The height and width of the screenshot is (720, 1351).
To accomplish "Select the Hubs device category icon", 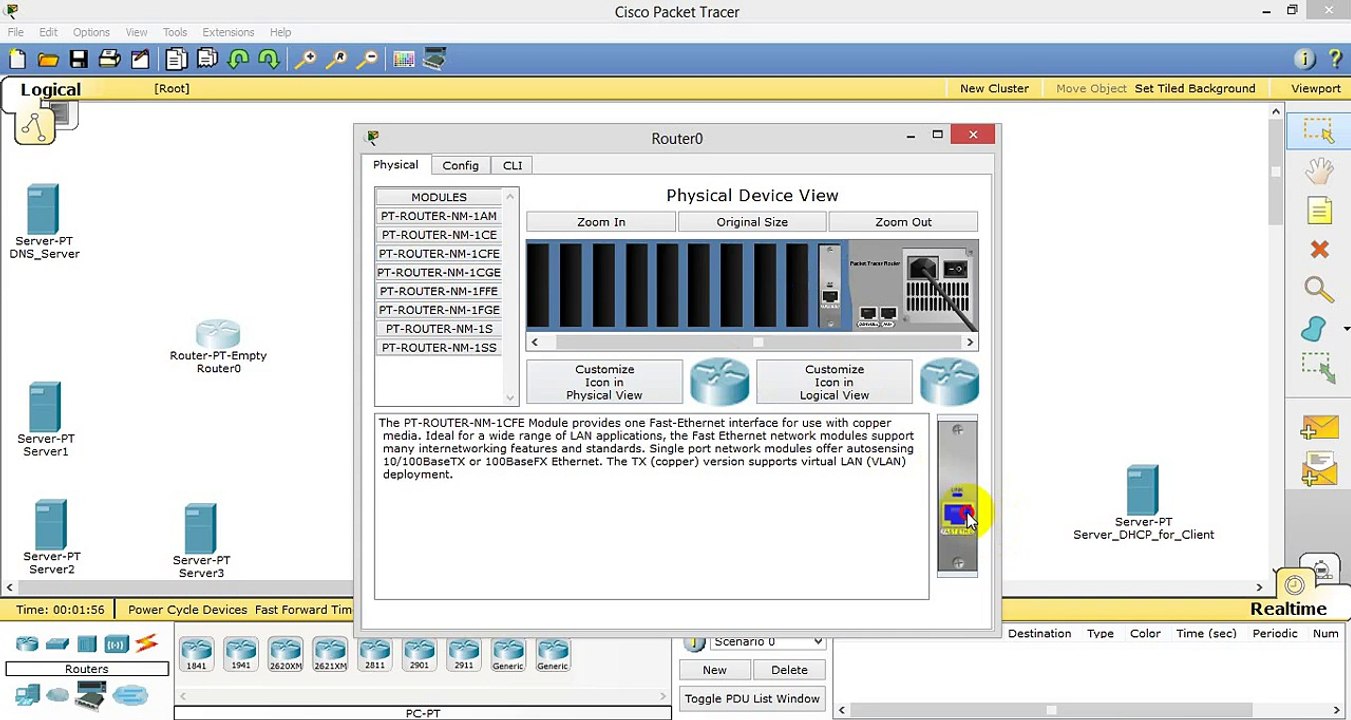I will click(x=87, y=644).
